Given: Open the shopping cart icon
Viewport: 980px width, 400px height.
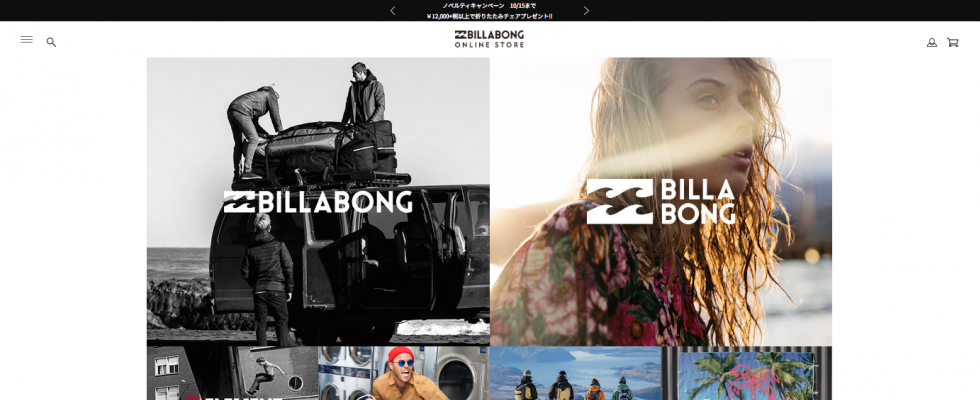Looking at the screenshot, I should [x=952, y=42].
